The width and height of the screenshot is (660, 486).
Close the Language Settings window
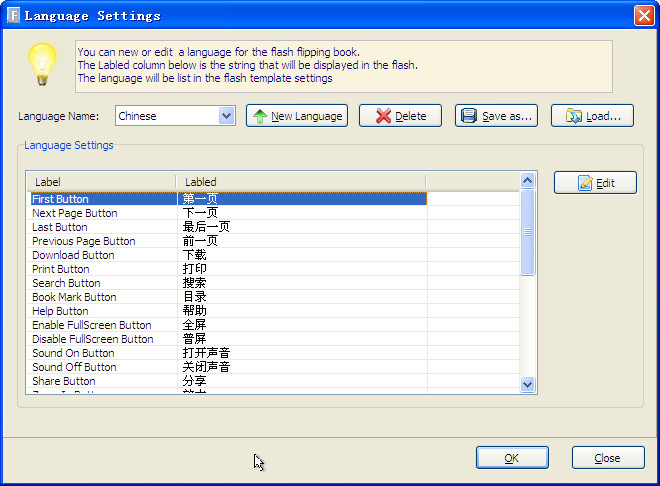[644, 16]
